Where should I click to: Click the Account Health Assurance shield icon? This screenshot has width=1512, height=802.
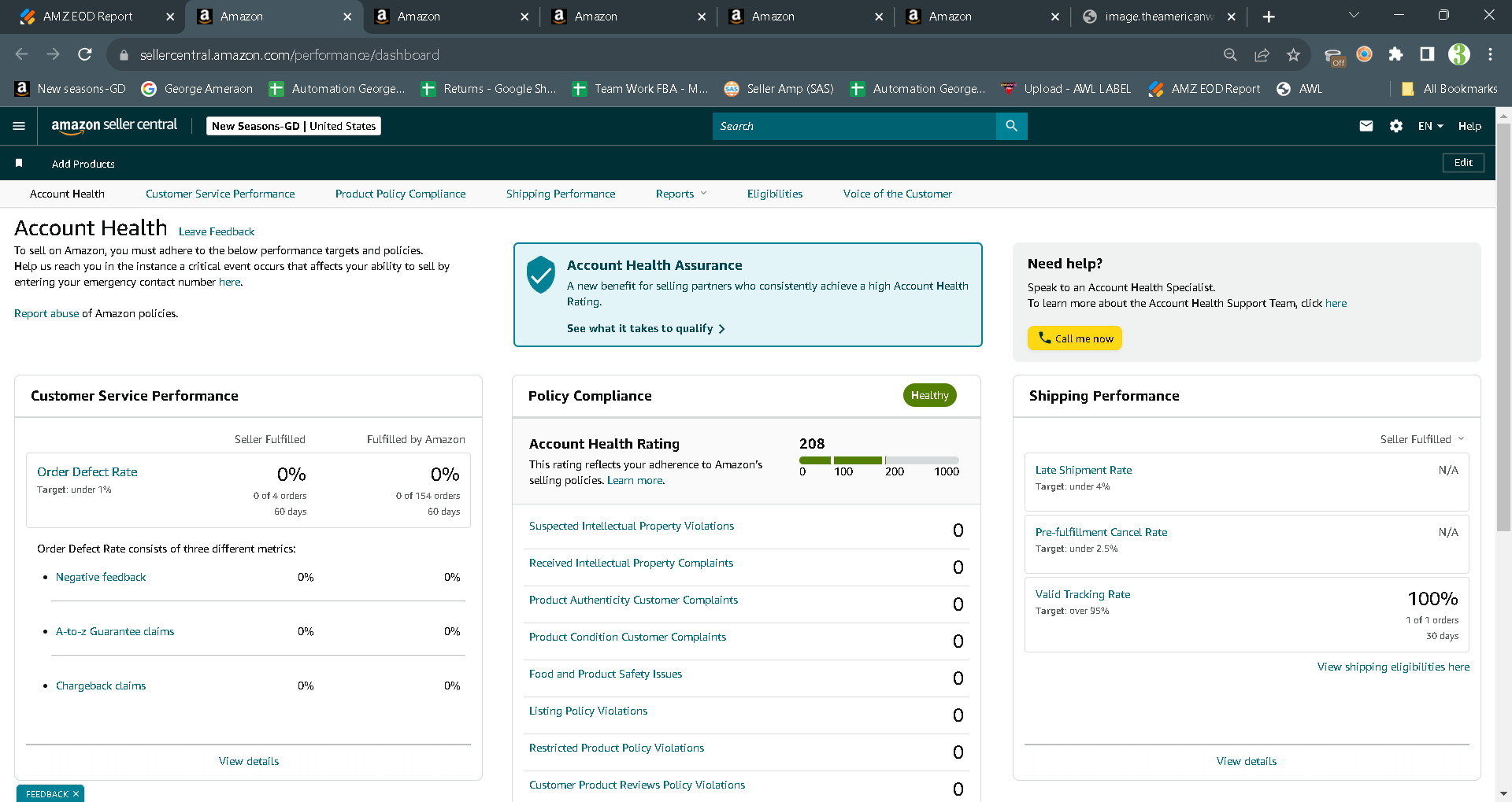[541, 274]
